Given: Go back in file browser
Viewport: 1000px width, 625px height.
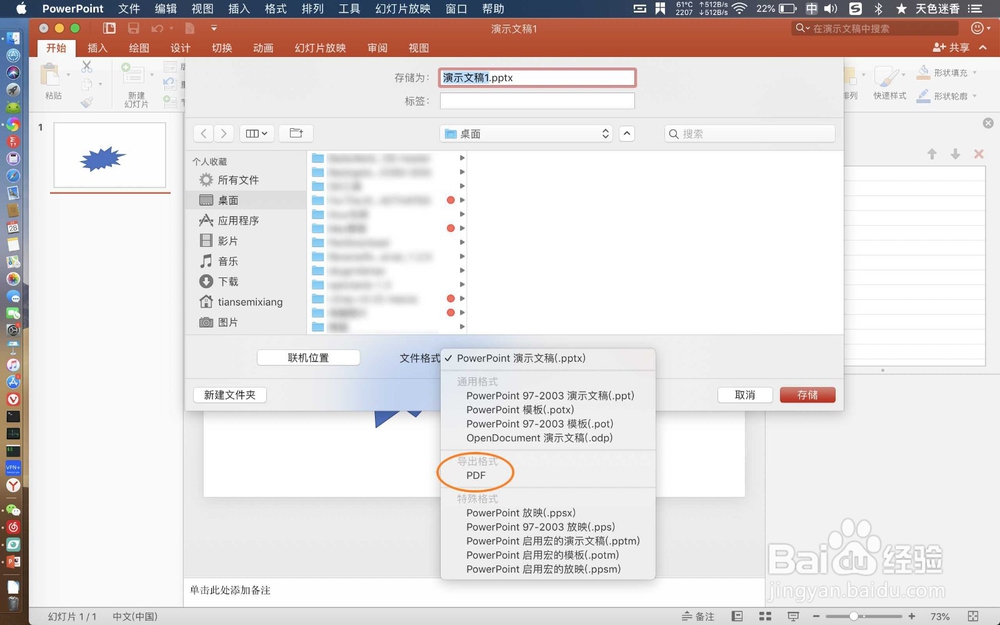Looking at the screenshot, I should click(203, 133).
